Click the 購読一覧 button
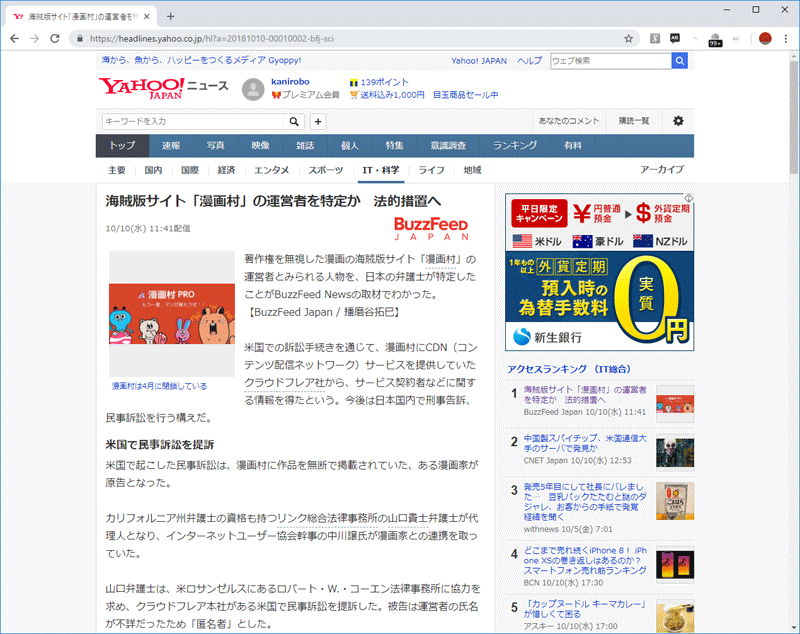 [x=634, y=121]
